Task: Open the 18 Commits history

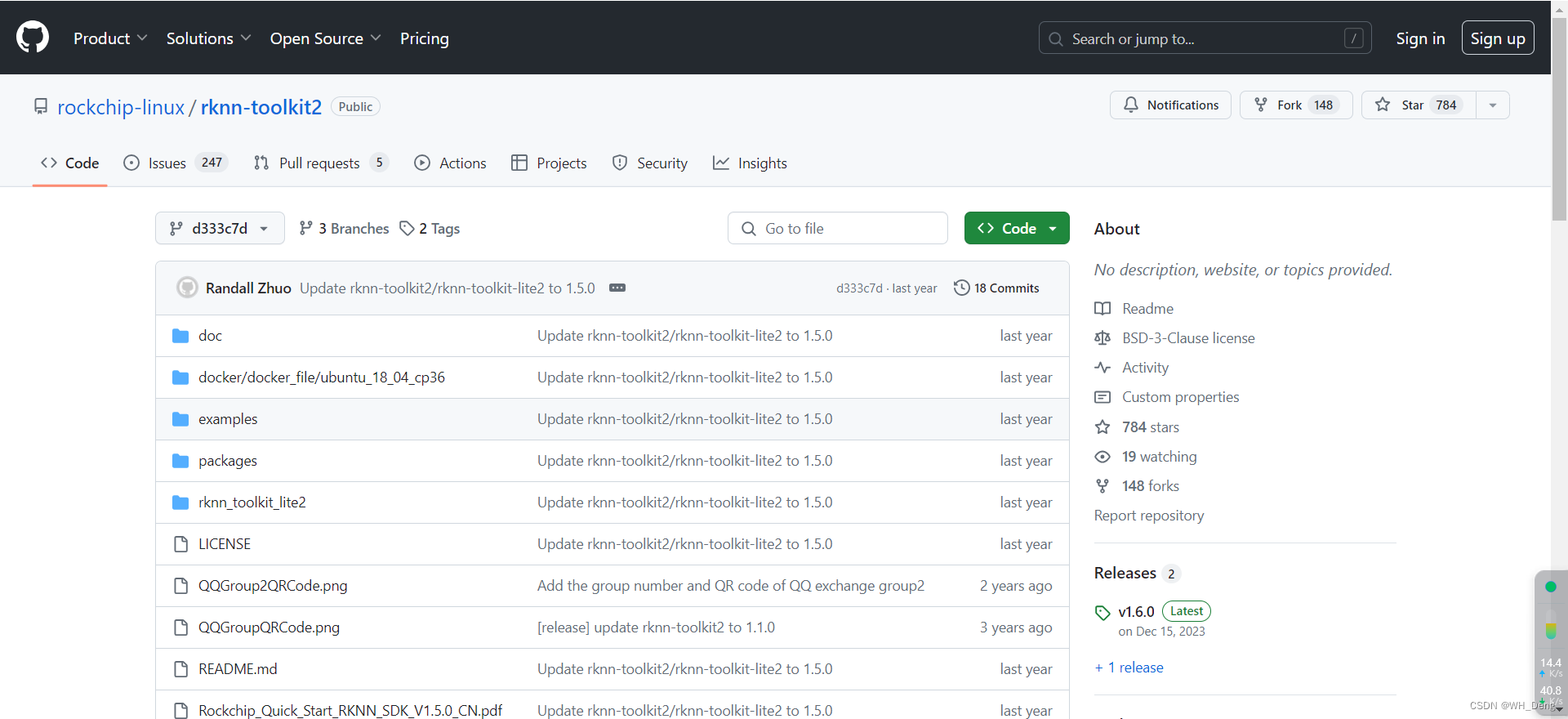Action: coord(996,288)
